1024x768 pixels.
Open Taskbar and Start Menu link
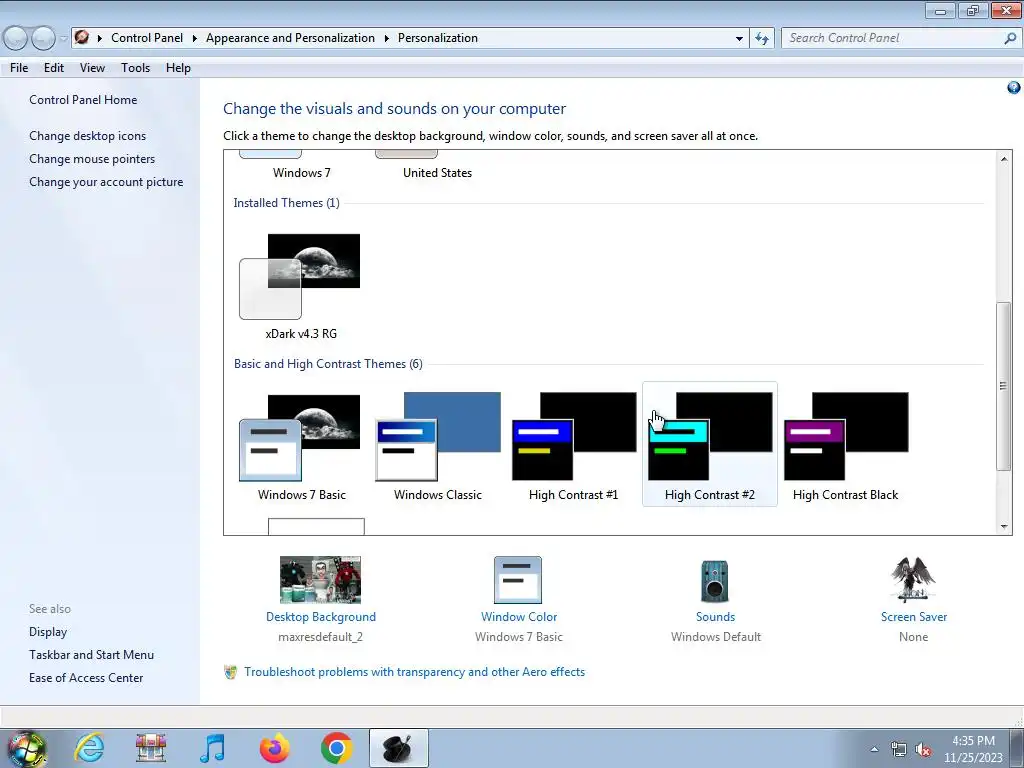(91, 654)
